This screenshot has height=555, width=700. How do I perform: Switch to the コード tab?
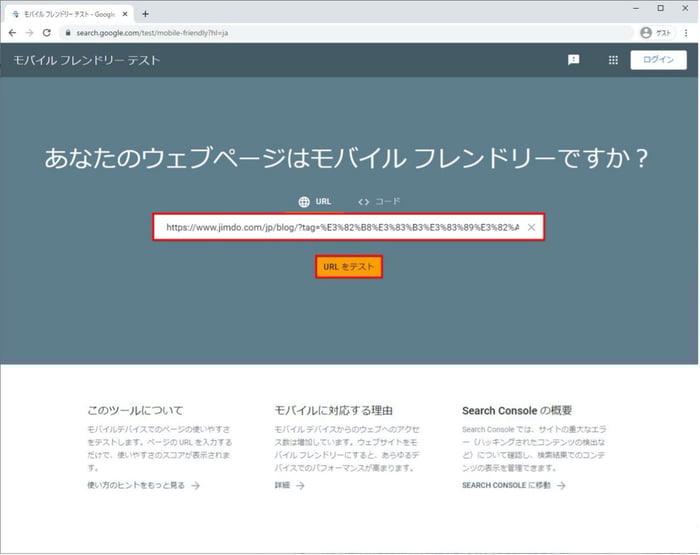tap(379, 202)
